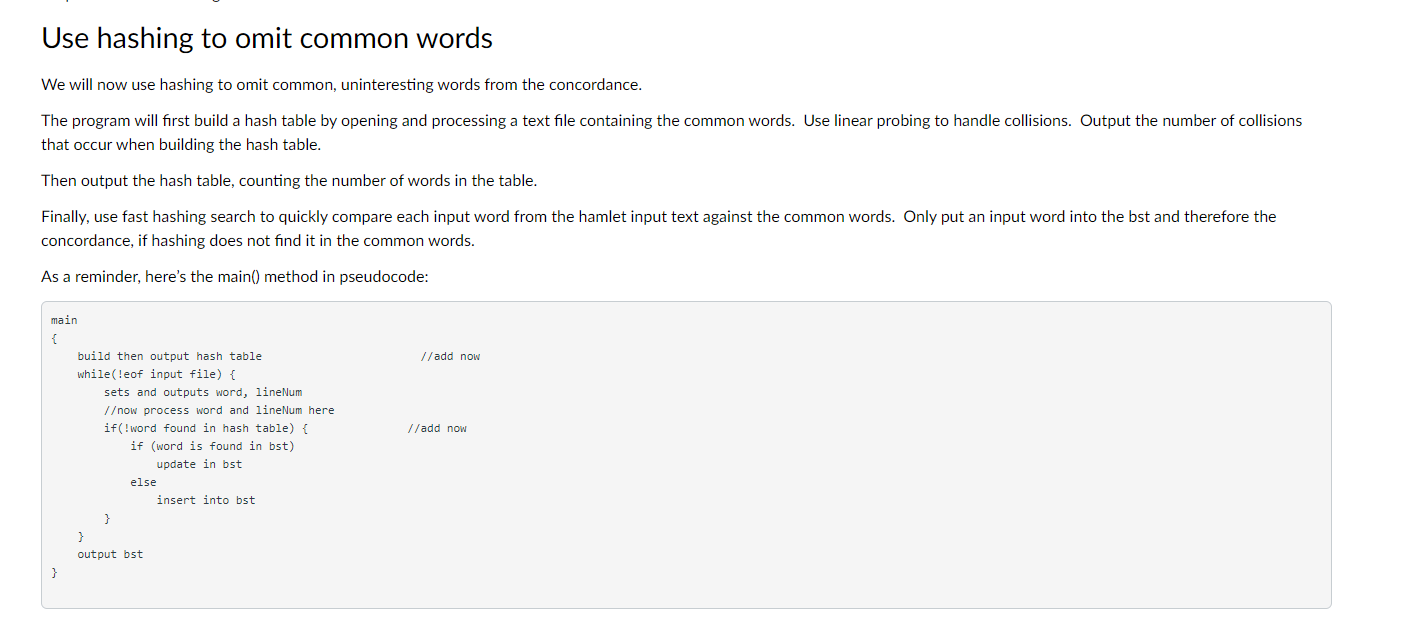Click line 'As a reminder, here's the main() method'
This screenshot has width=1406, height=626.
[235, 277]
